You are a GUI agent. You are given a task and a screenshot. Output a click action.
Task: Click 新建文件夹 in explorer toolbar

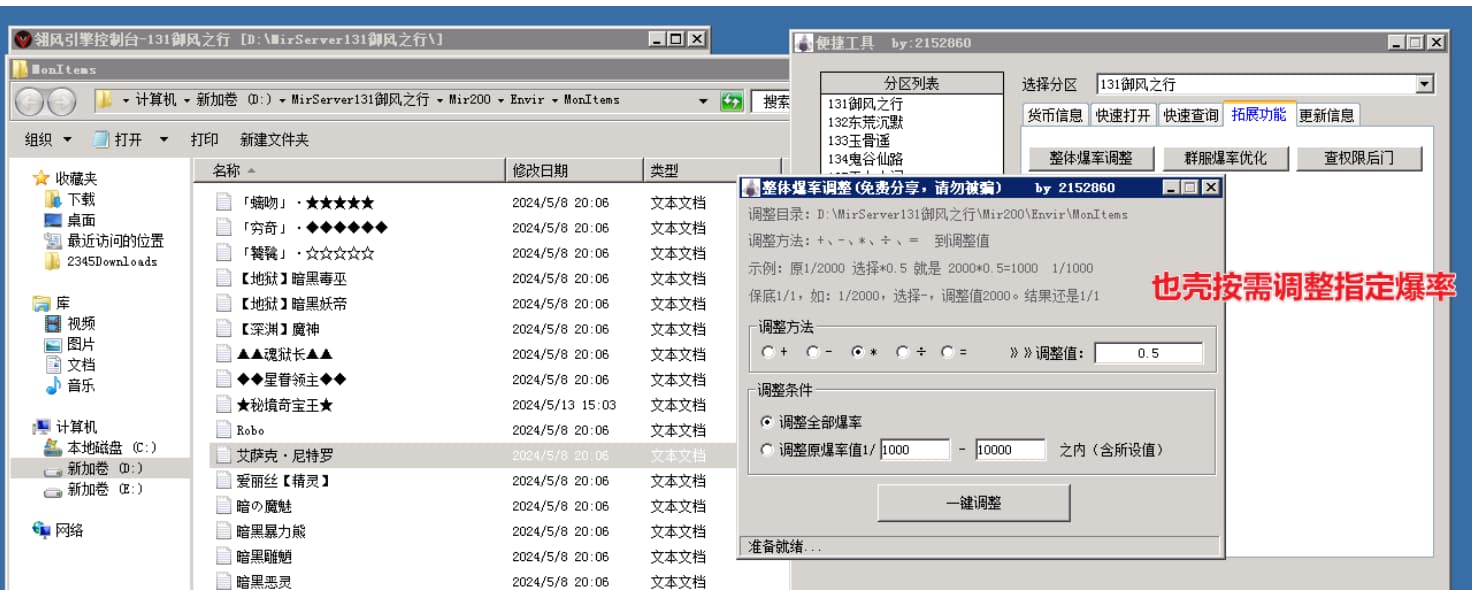274,140
